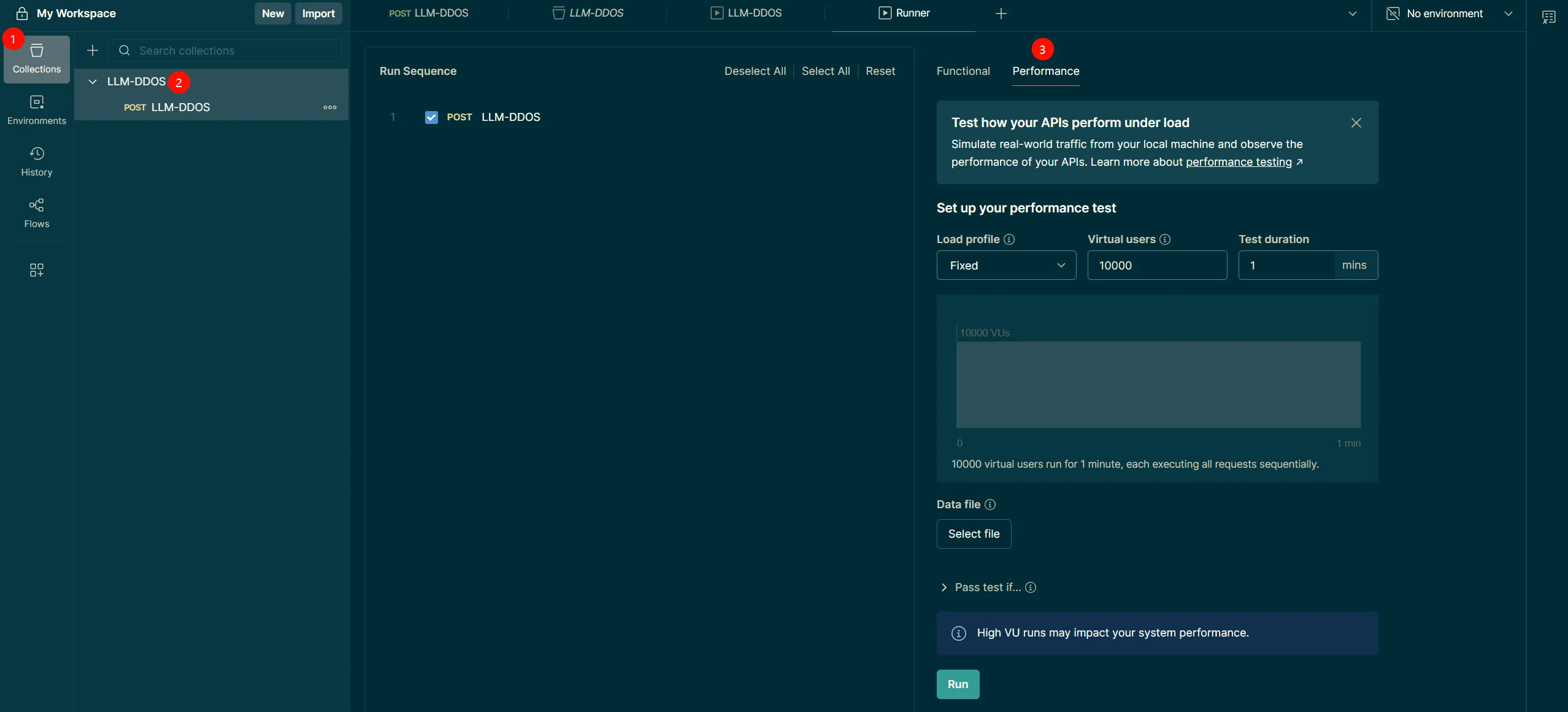The height and width of the screenshot is (712, 1568).
Task: Select the Runner tab
Action: [904, 13]
